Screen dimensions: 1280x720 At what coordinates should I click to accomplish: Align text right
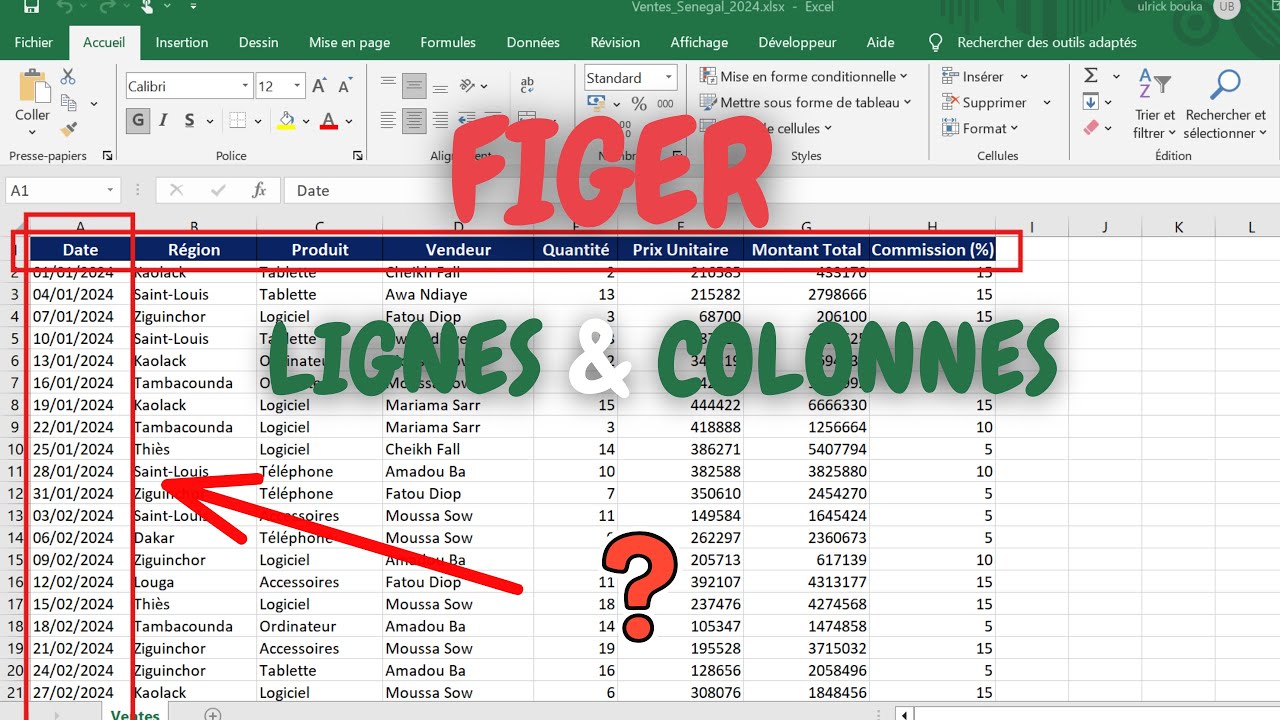439,121
